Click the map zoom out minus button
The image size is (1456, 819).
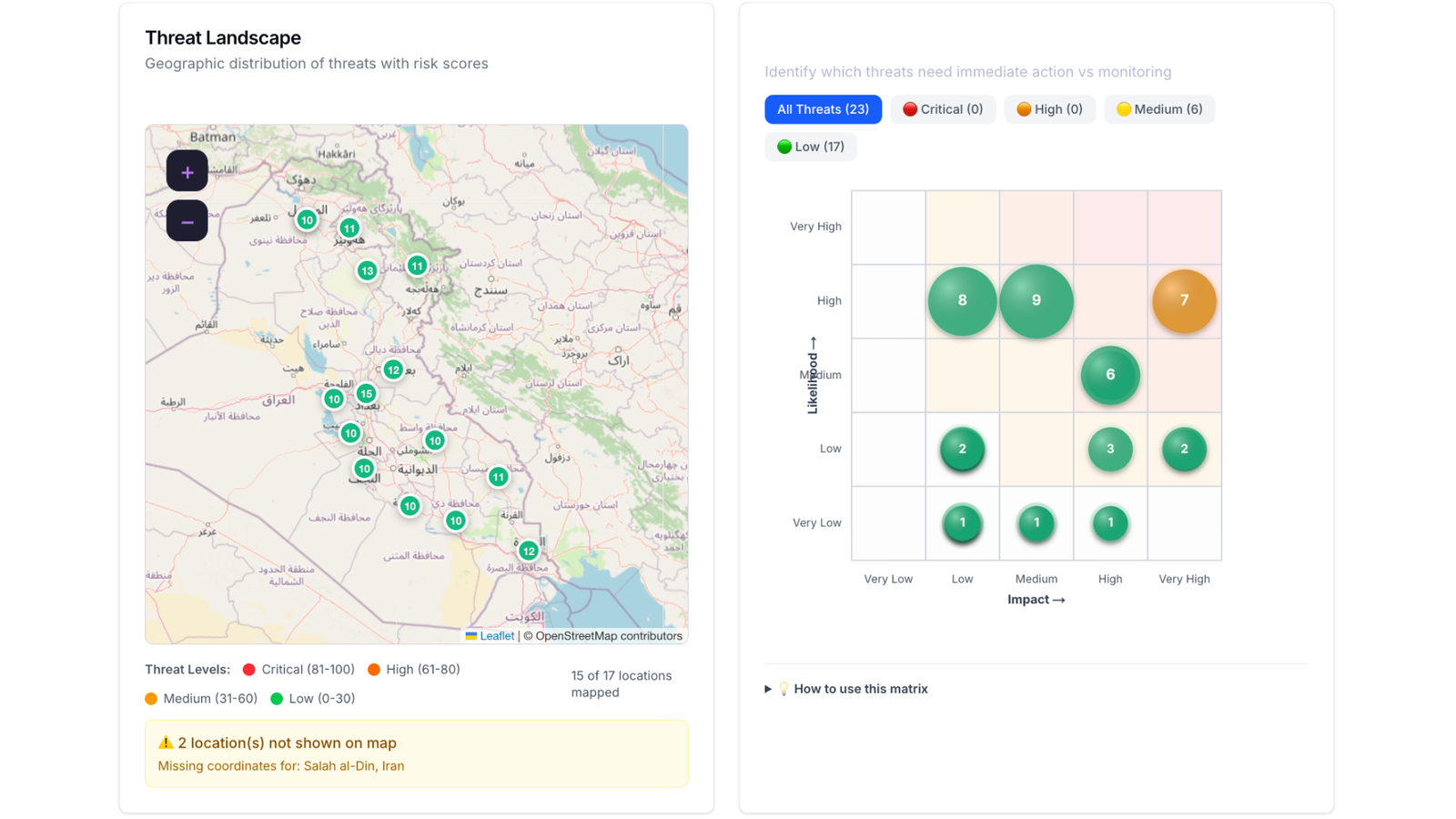click(x=187, y=221)
